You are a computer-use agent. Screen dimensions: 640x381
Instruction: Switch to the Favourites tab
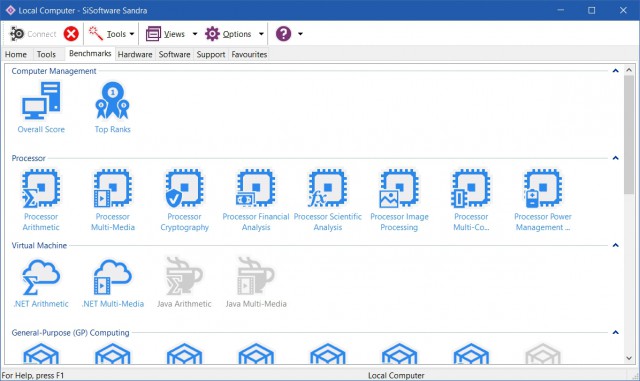point(249,54)
